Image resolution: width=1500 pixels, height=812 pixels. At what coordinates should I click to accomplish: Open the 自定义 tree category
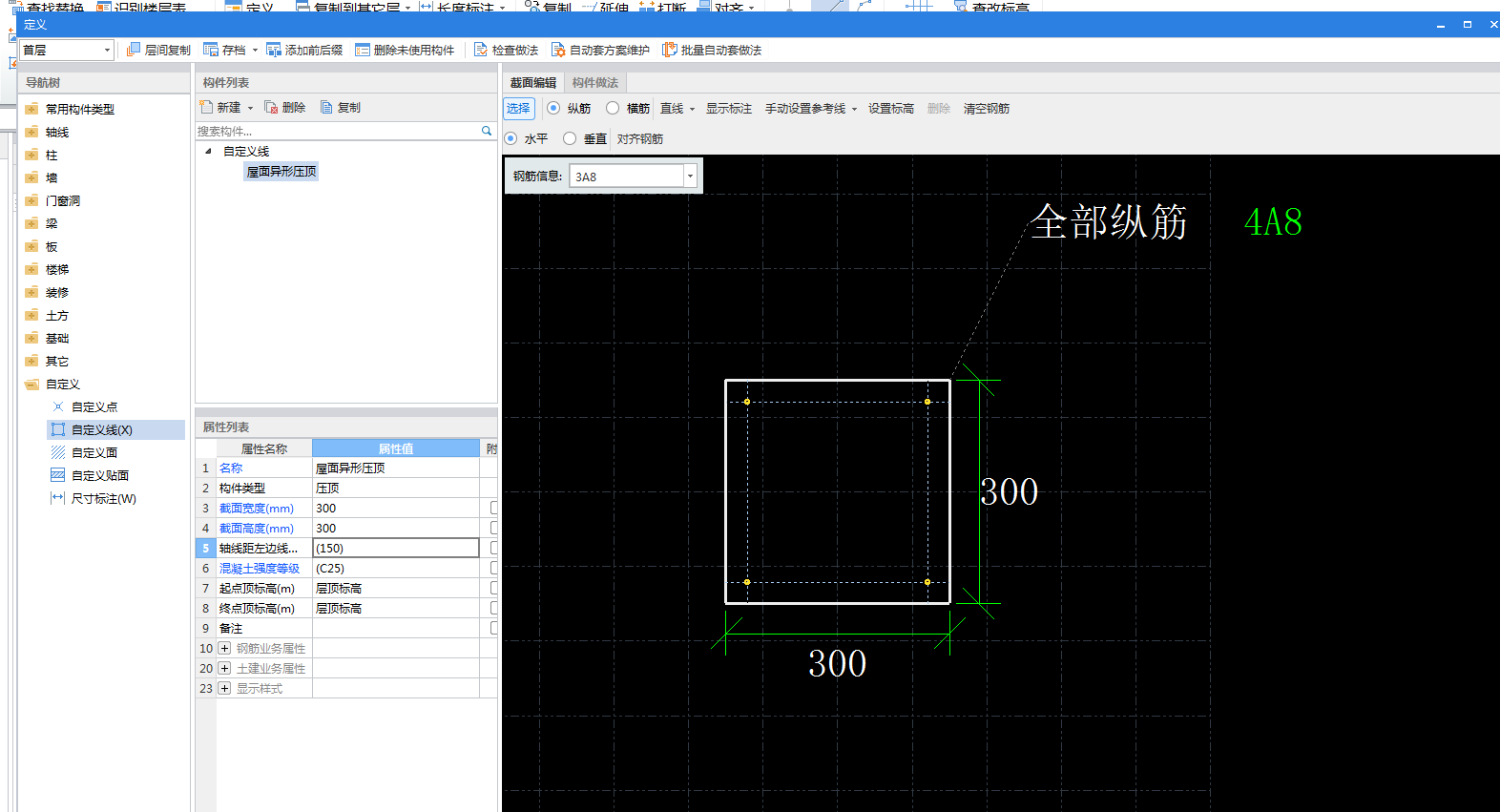coord(63,384)
